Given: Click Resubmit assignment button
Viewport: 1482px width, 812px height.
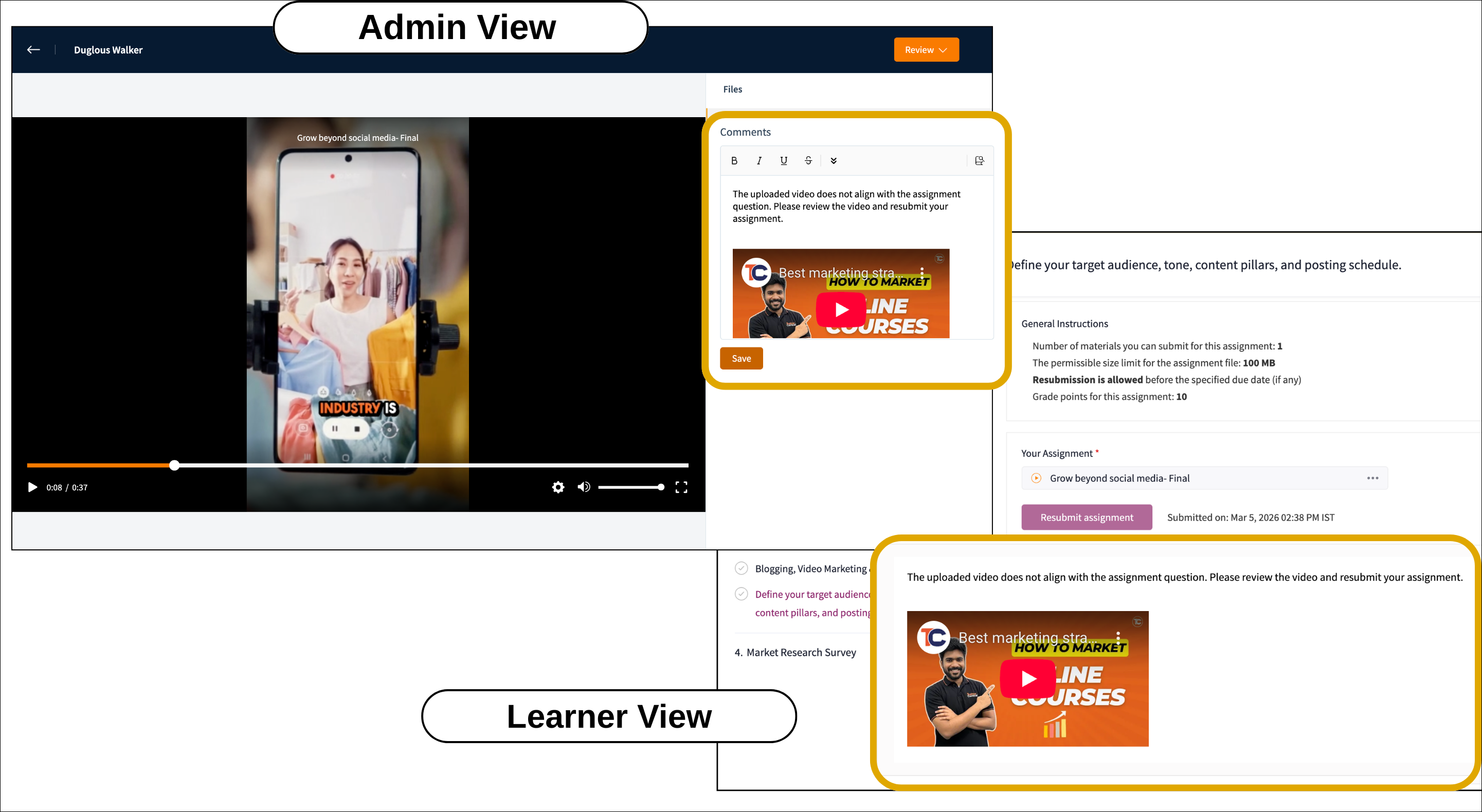Looking at the screenshot, I should tap(1086, 517).
